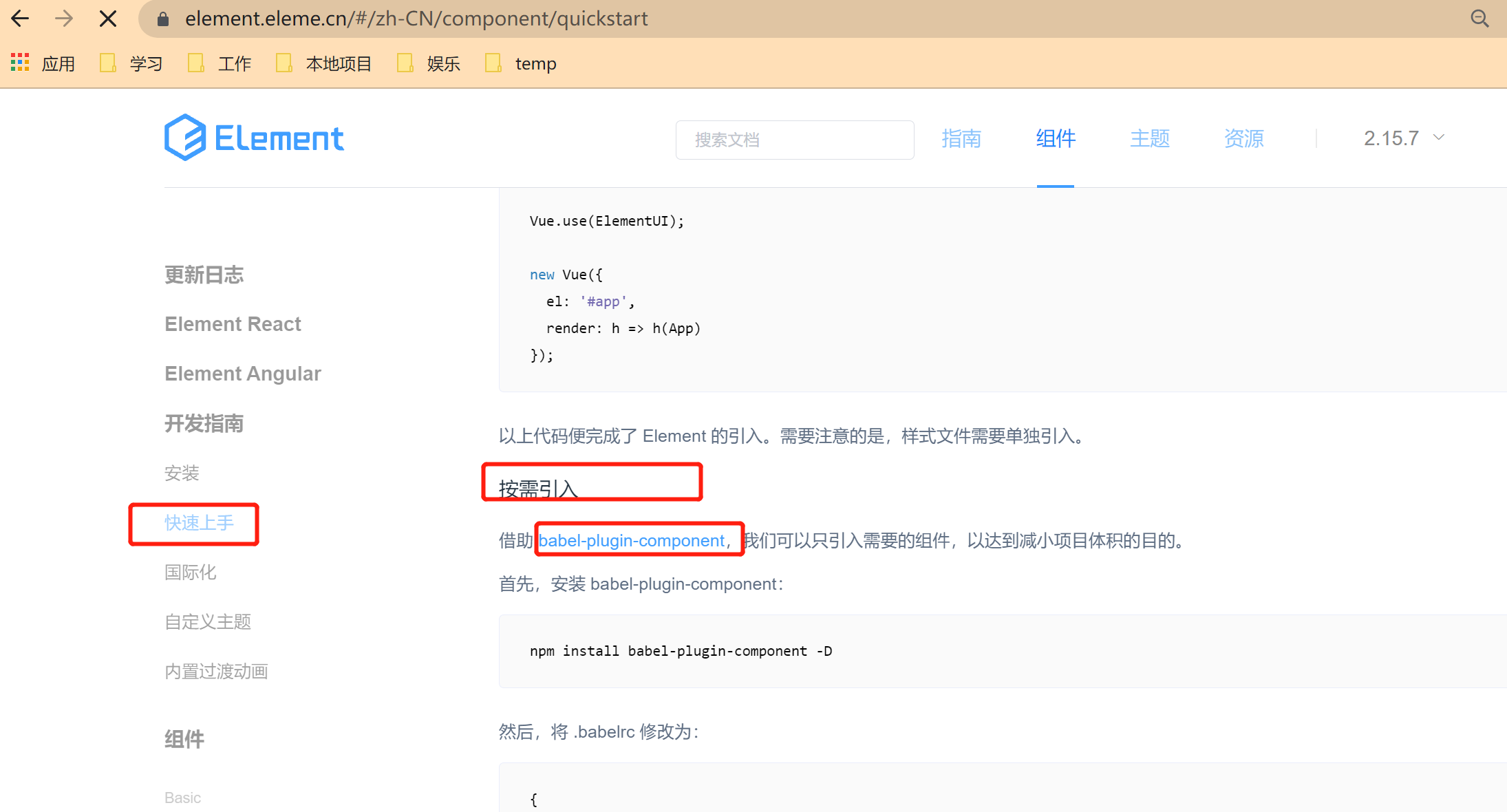The height and width of the screenshot is (812, 1507).
Task: Open the 指南 nav tab
Action: tap(961, 138)
